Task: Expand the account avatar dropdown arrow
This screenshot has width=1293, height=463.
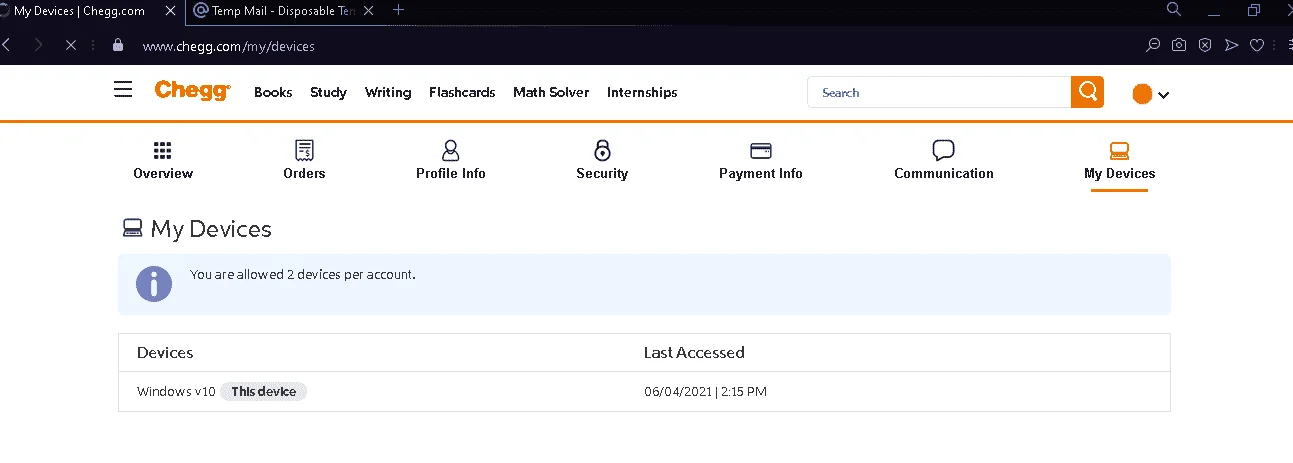Action: (1163, 95)
